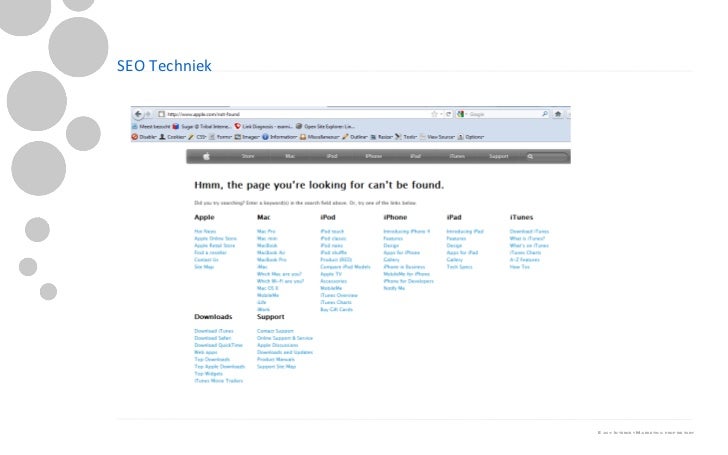This screenshot has height=455, width=728.
Task: Open the Which Mac are you? link
Action: pyautogui.click(x=279, y=274)
